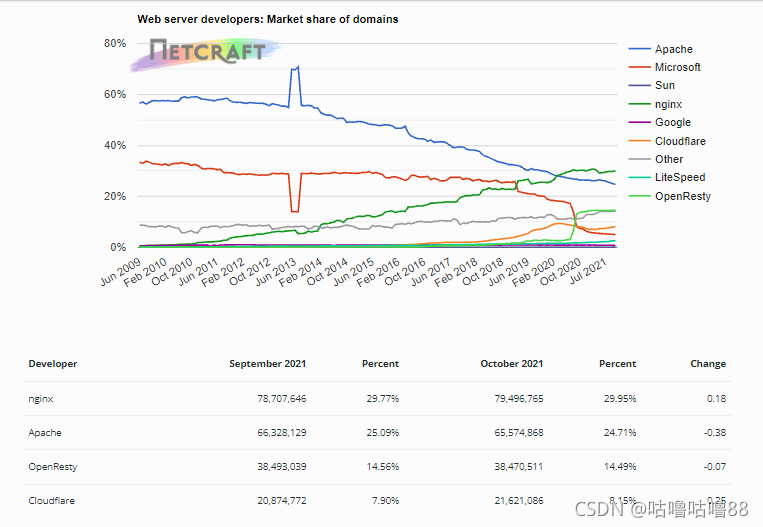This screenshot has width=763, height=527.
Task: Select the Apache blue legend line
Action: point(639,49)
